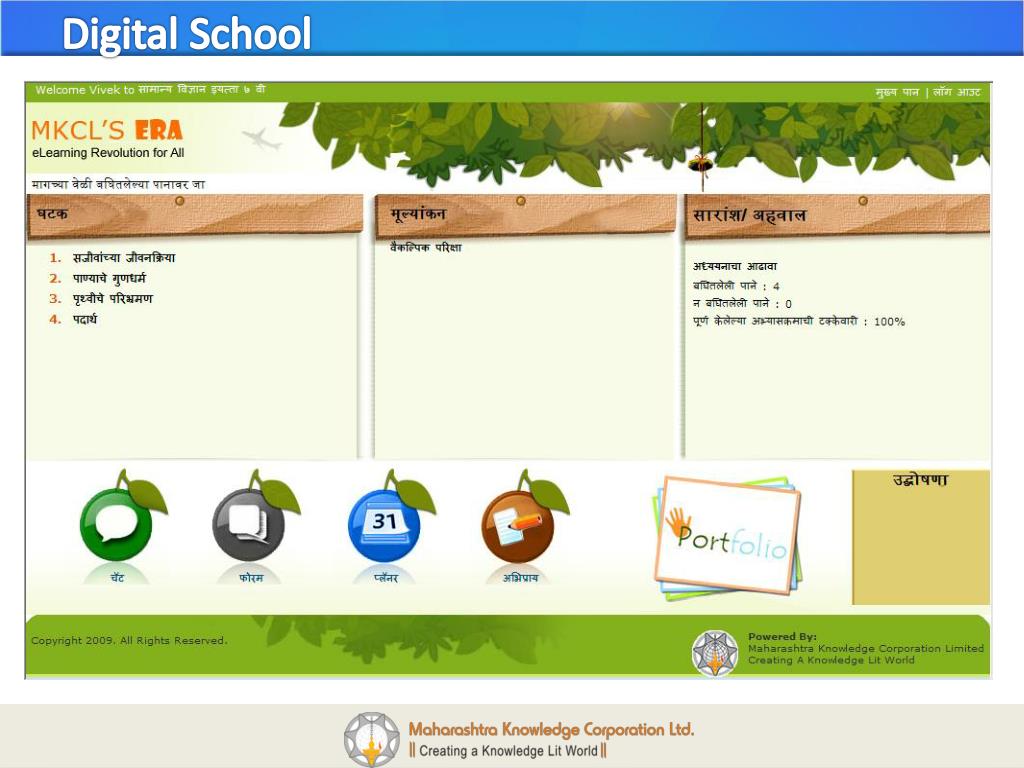Open the blue planner calendar icon

[385, 524]
